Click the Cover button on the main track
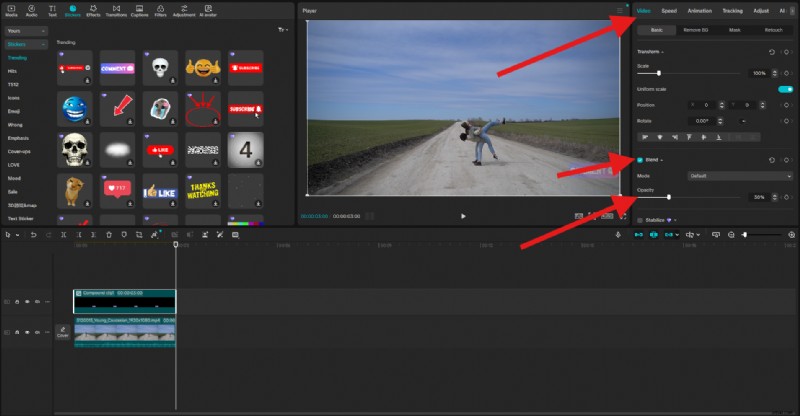 (x=63, y=332)
